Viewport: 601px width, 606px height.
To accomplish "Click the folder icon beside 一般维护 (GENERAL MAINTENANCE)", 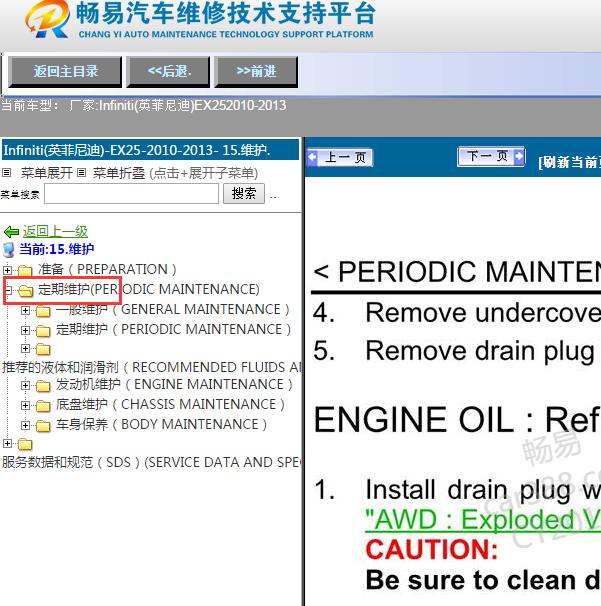I will 43,310.
